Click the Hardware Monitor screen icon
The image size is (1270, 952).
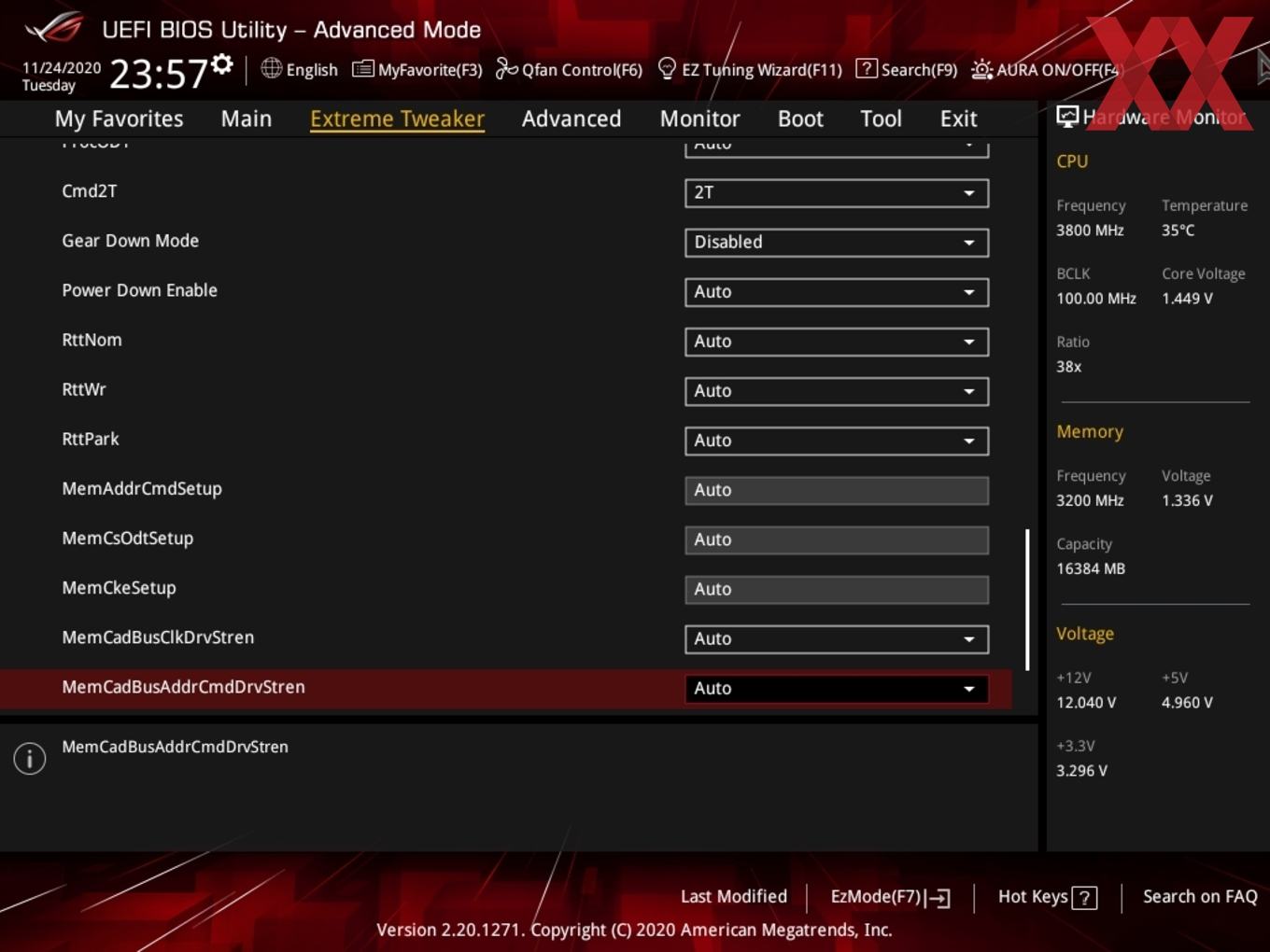(1067, 116)
